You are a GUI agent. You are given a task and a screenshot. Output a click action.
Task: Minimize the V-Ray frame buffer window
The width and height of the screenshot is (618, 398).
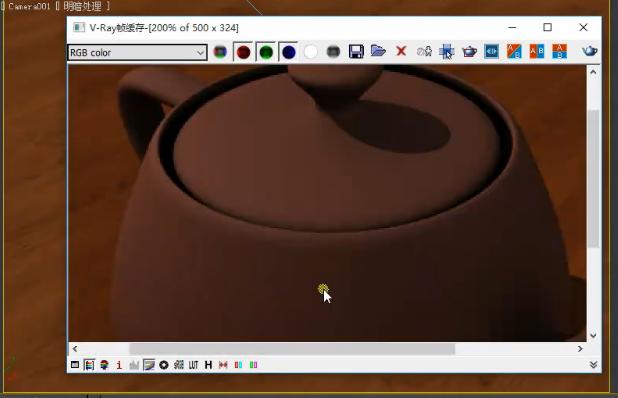[x=512, y=27]
